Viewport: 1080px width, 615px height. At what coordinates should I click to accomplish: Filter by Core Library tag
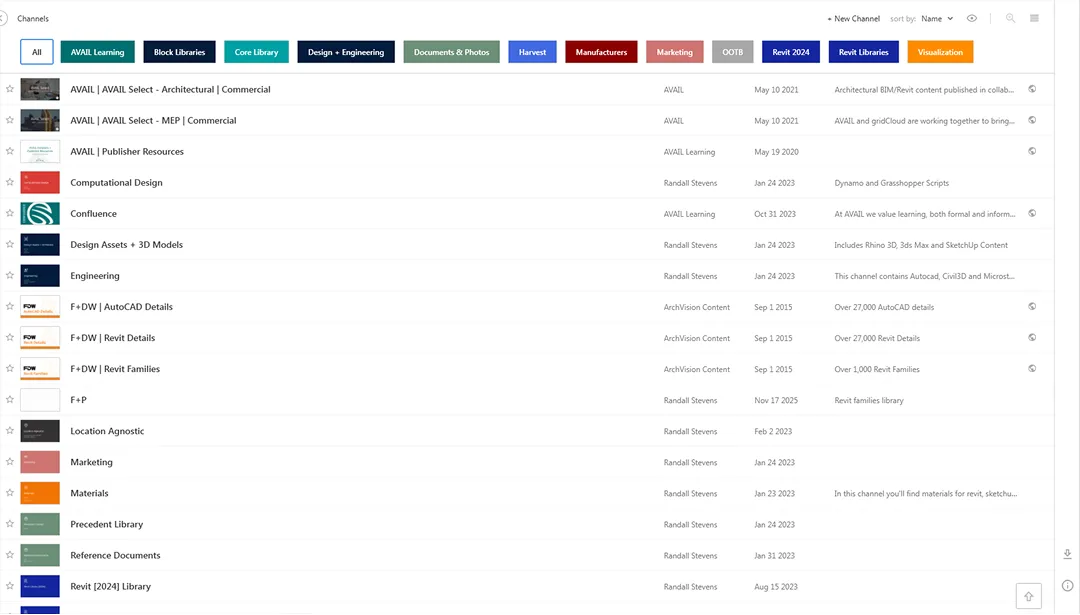pyautogui.click(x=256, y=52)
